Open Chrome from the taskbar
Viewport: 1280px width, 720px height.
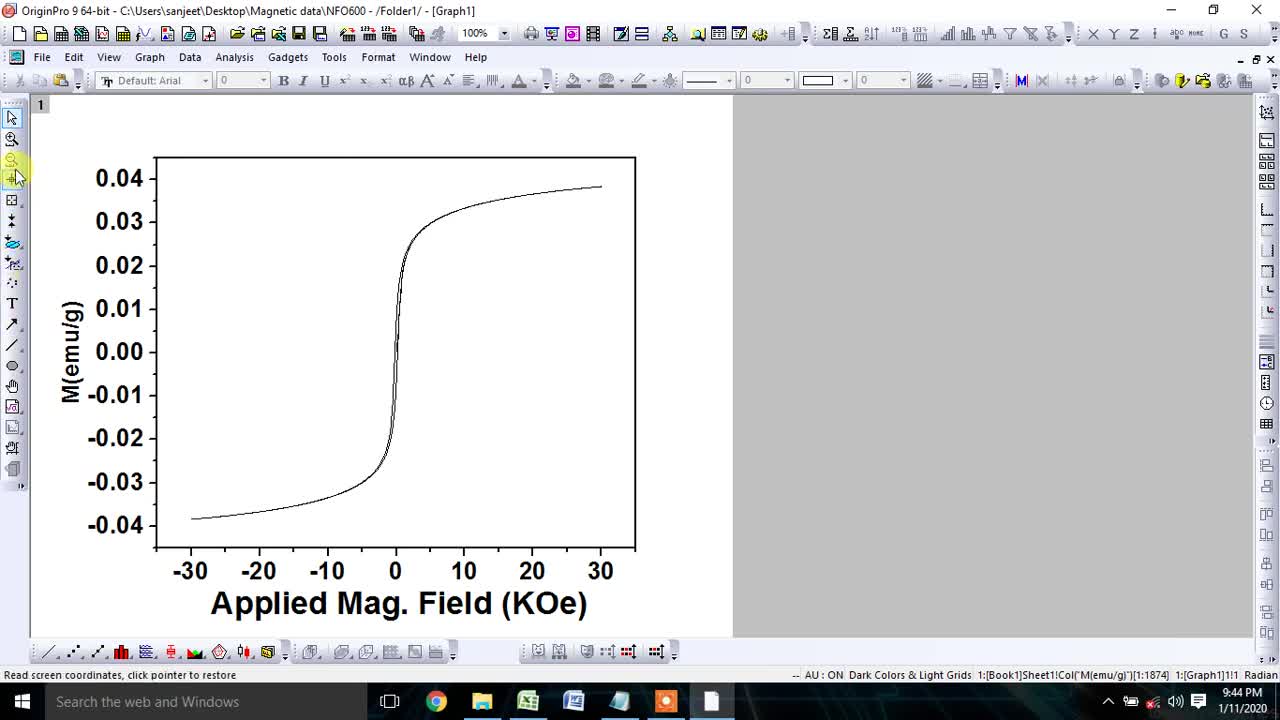pos(436,702)
